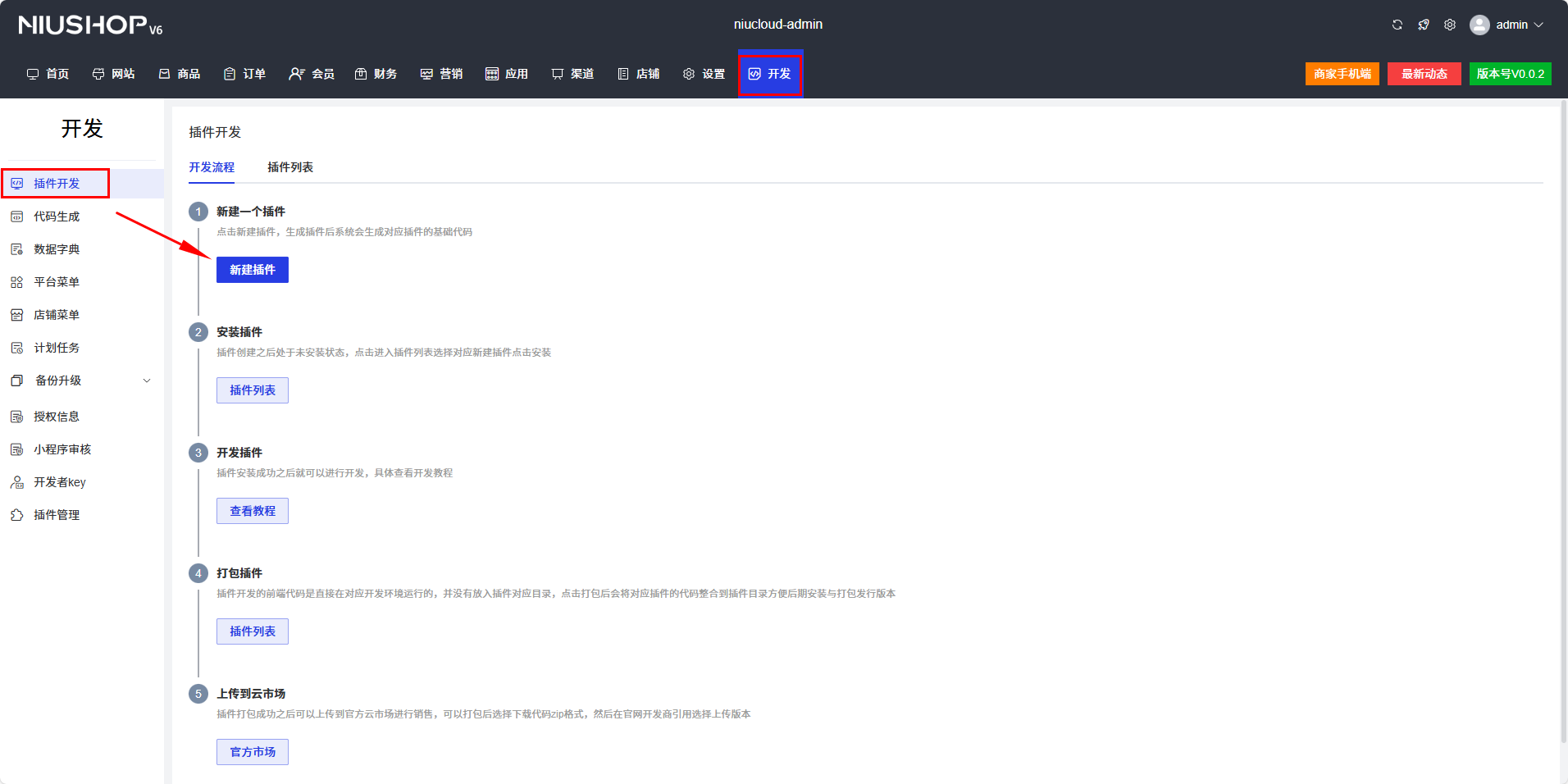Click the rocket icon in top header
The width and height of the screenshot is (1568, 784).
coord(1424,25)
